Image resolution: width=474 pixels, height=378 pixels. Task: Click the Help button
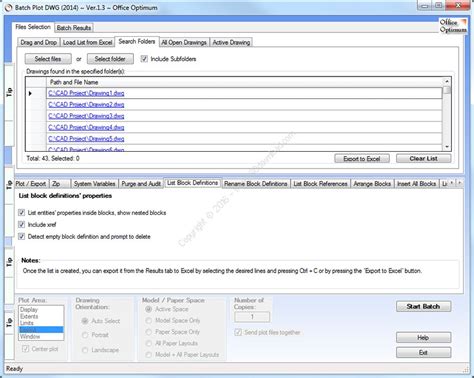click(x=424, y=337)
